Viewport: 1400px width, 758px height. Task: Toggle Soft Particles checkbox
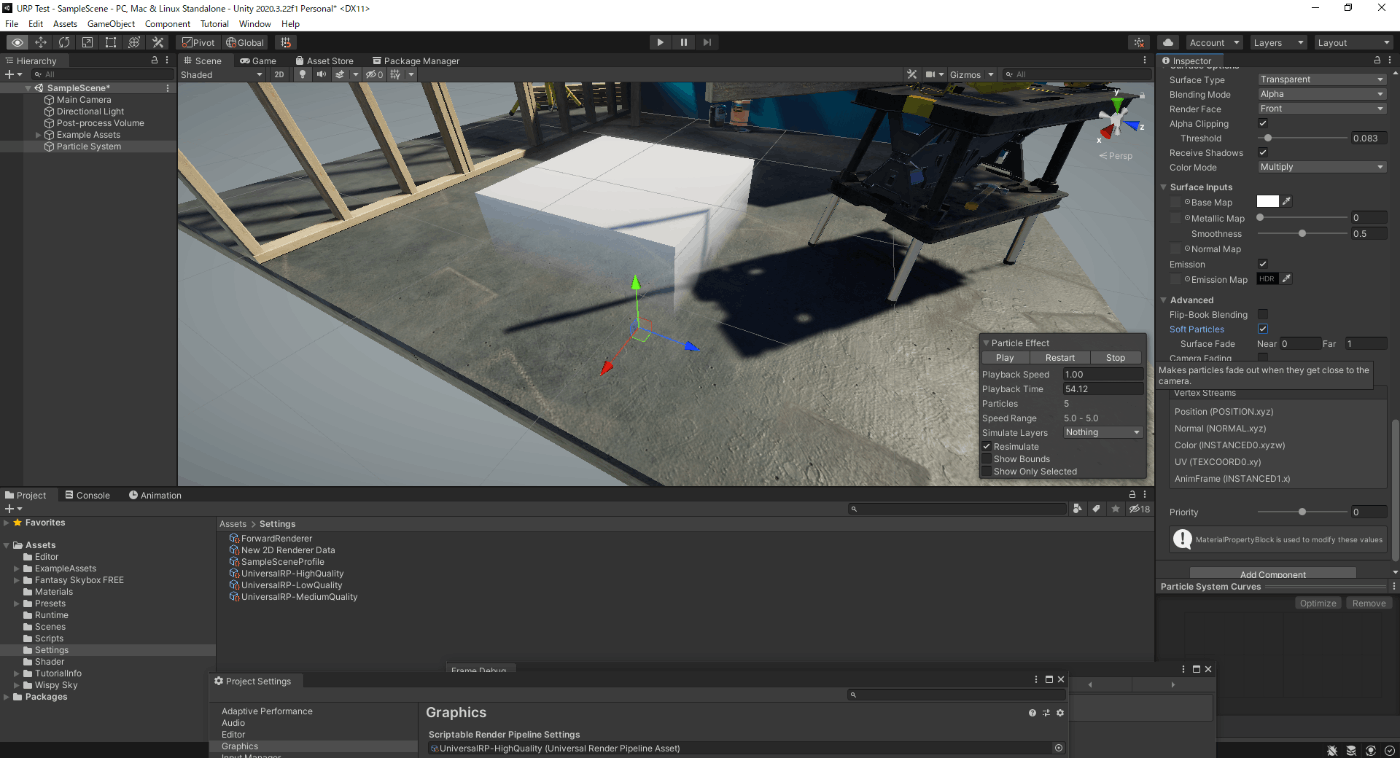[1262, 328]
